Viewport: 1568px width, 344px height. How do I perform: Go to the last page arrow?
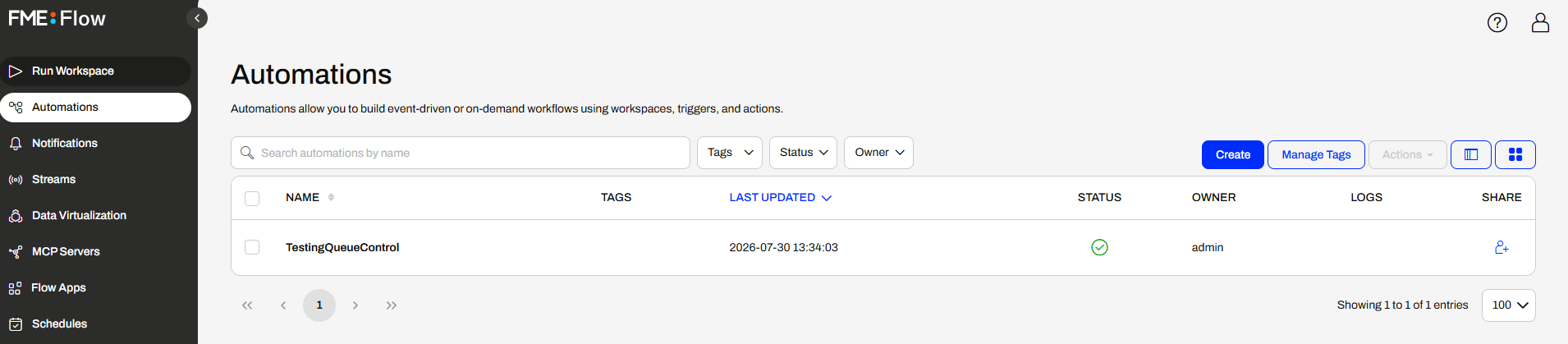pos(392,305)
